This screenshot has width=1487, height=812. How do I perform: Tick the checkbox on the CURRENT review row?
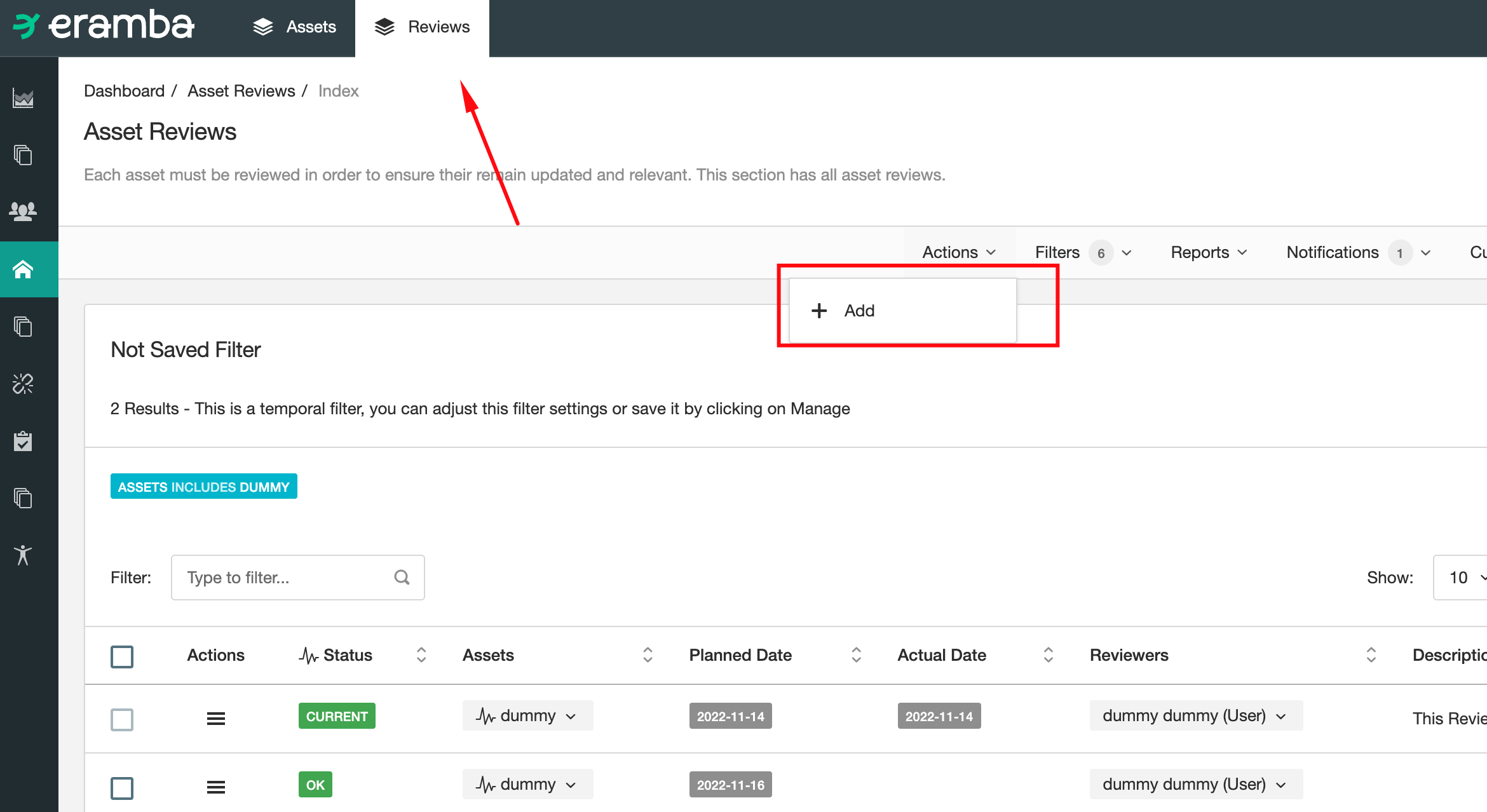(x=121, y=719)
